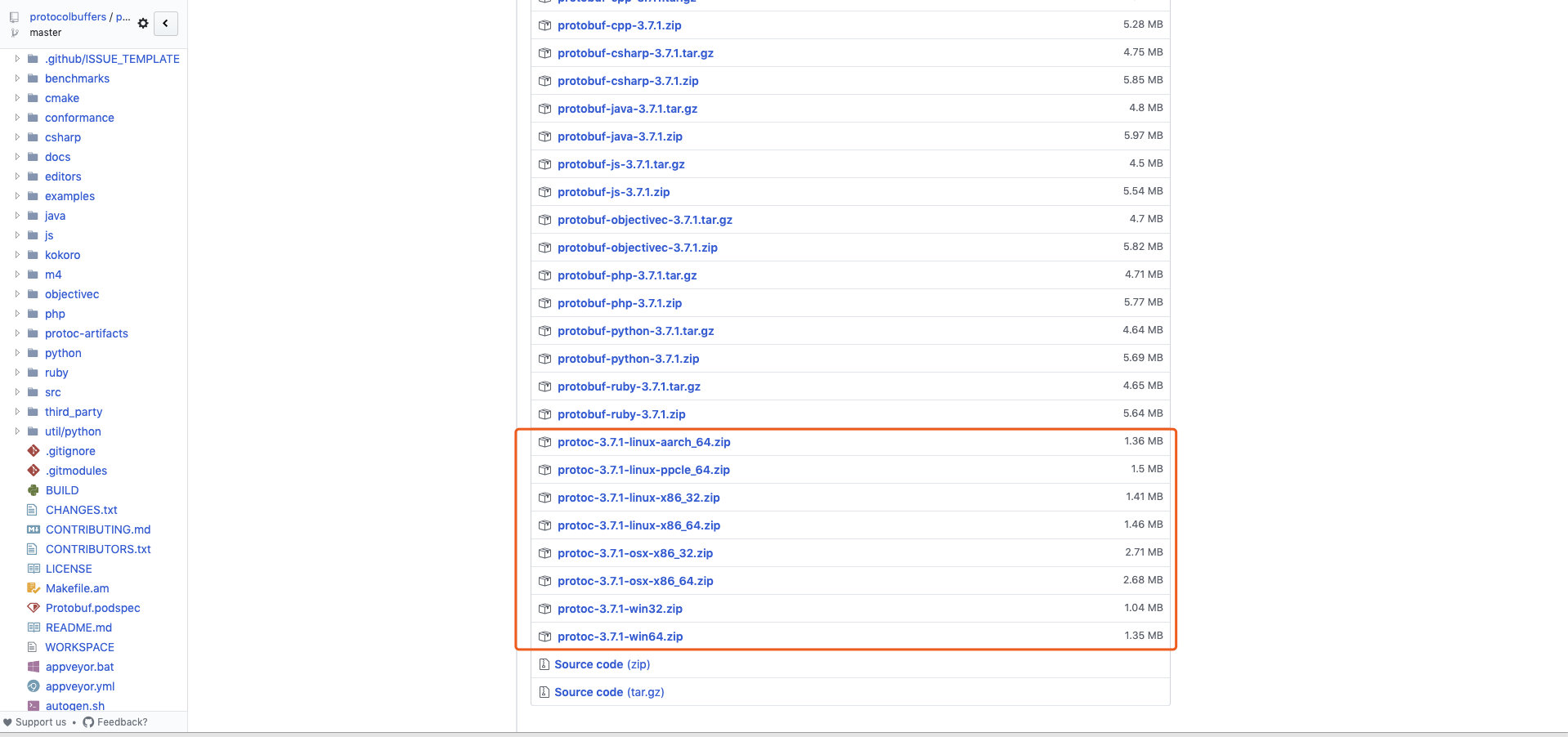The image size is (1568, 737).
Task: Click the Makefile.am file icon
Action: point(34,588)
